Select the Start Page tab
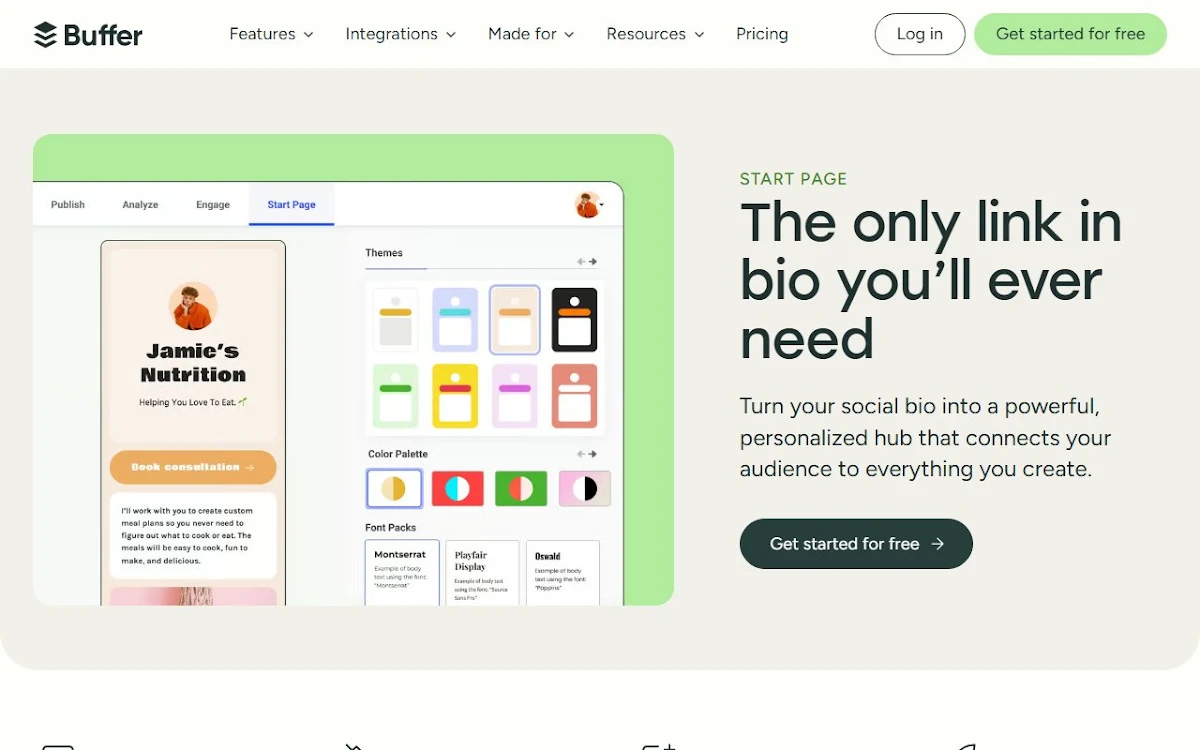The width and height of the screenshot is (1200, 750). coord(291,204)
